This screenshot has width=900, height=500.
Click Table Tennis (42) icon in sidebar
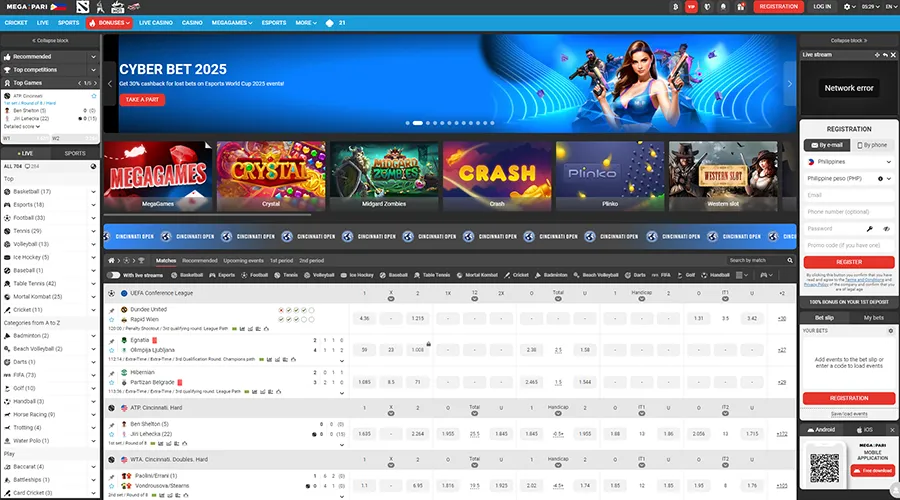(x=7, y=284)
